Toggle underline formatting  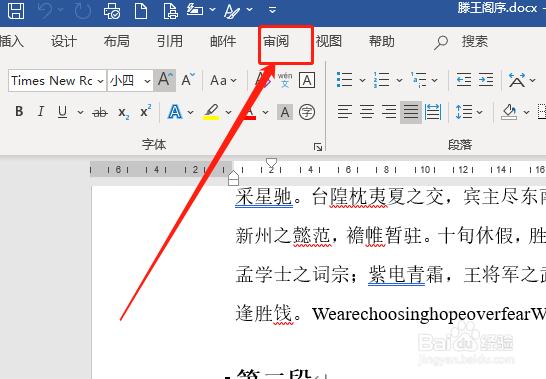(x=62, y=112)
